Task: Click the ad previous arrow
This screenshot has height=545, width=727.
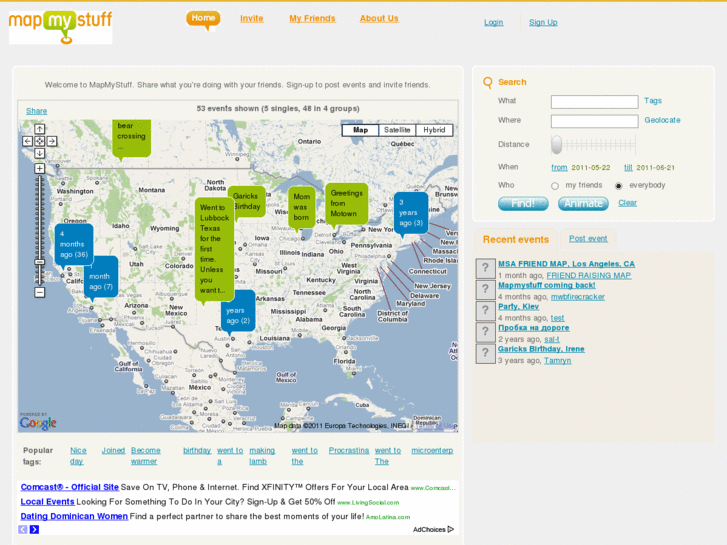Action: [23, 529]
